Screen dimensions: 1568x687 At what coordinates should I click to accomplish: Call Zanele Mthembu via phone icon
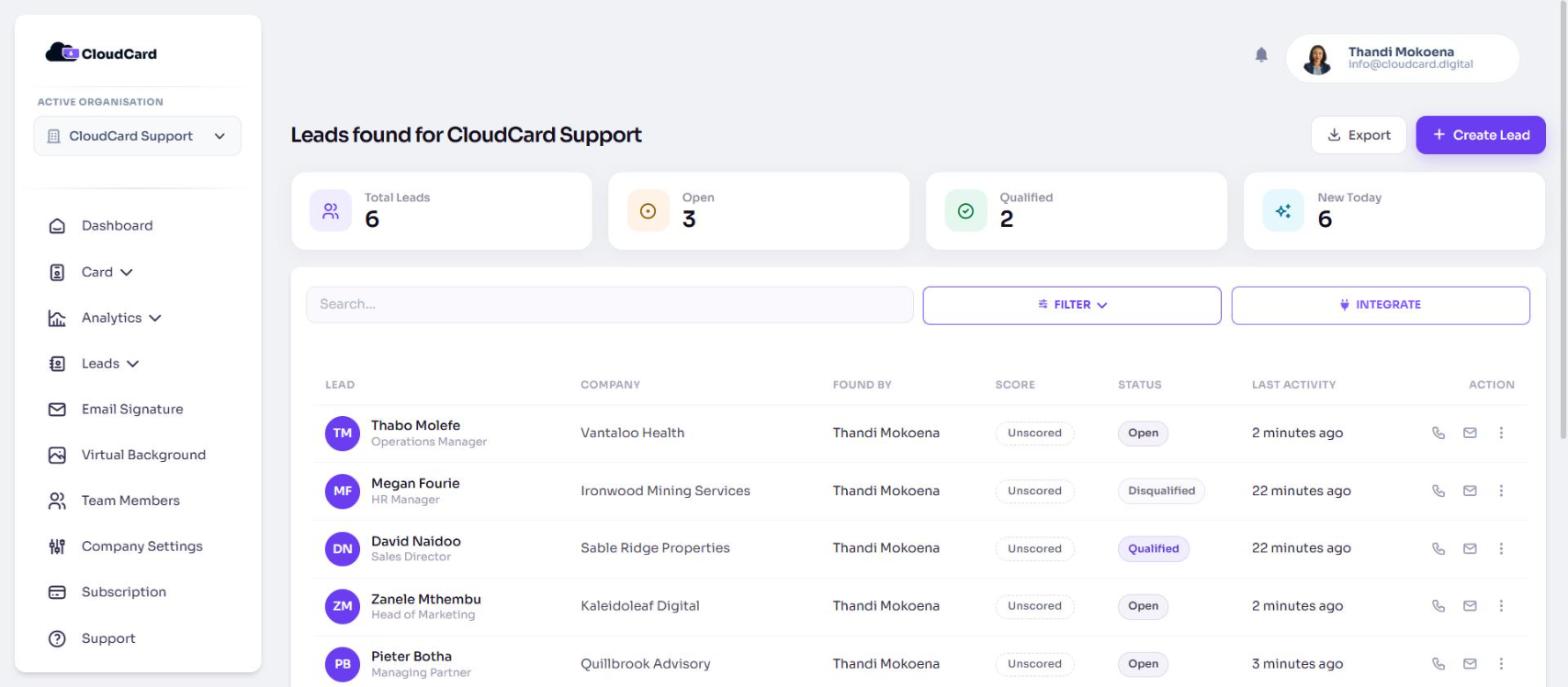[x=1439, y=606]
